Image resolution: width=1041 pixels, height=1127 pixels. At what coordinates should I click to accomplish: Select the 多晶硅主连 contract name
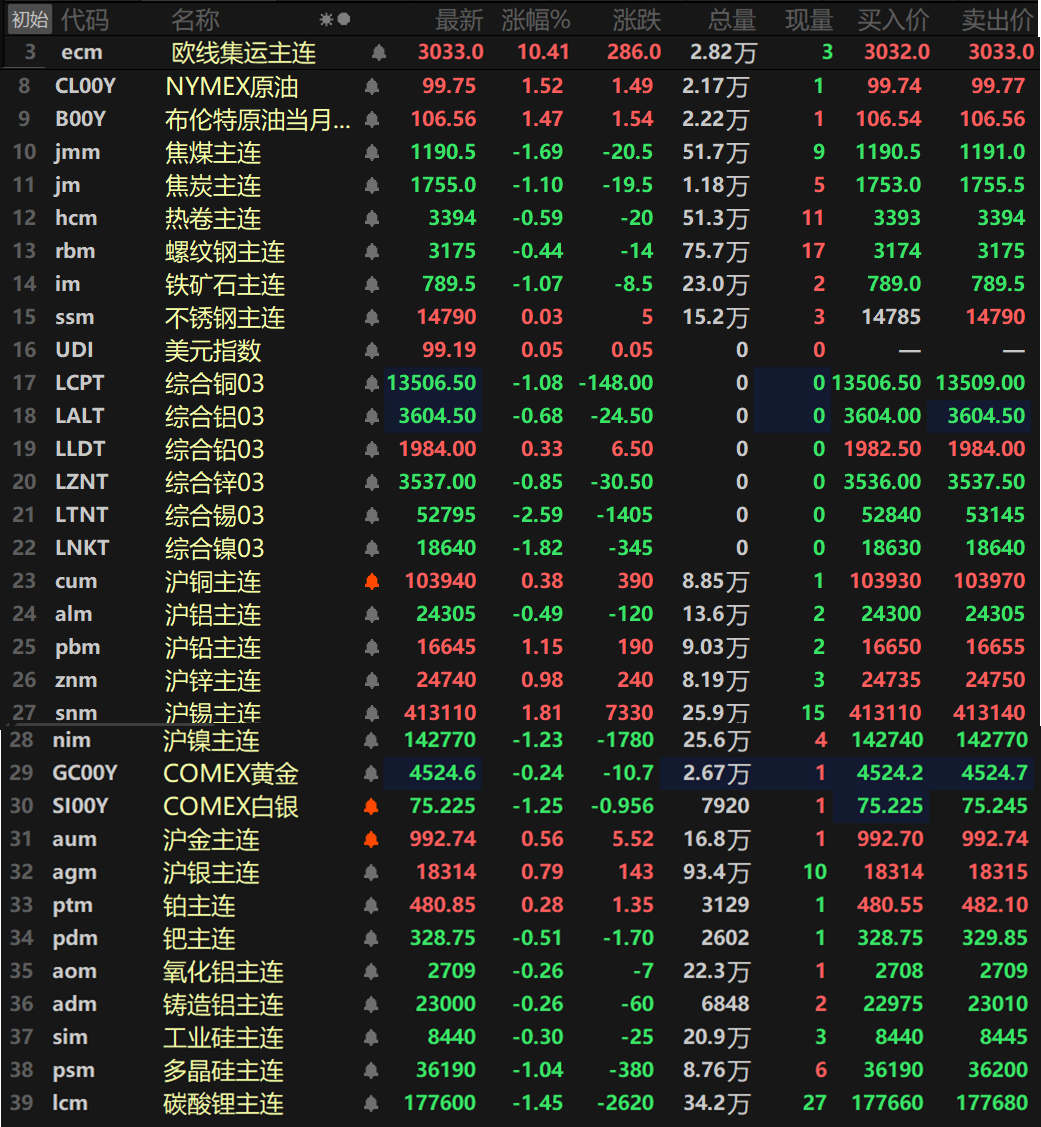223,1072
